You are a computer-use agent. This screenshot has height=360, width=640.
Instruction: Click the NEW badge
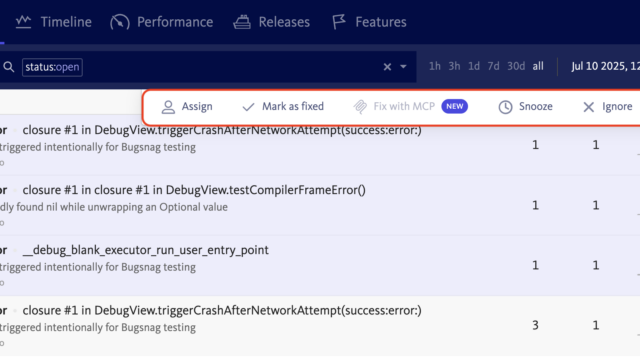(454, 107)
